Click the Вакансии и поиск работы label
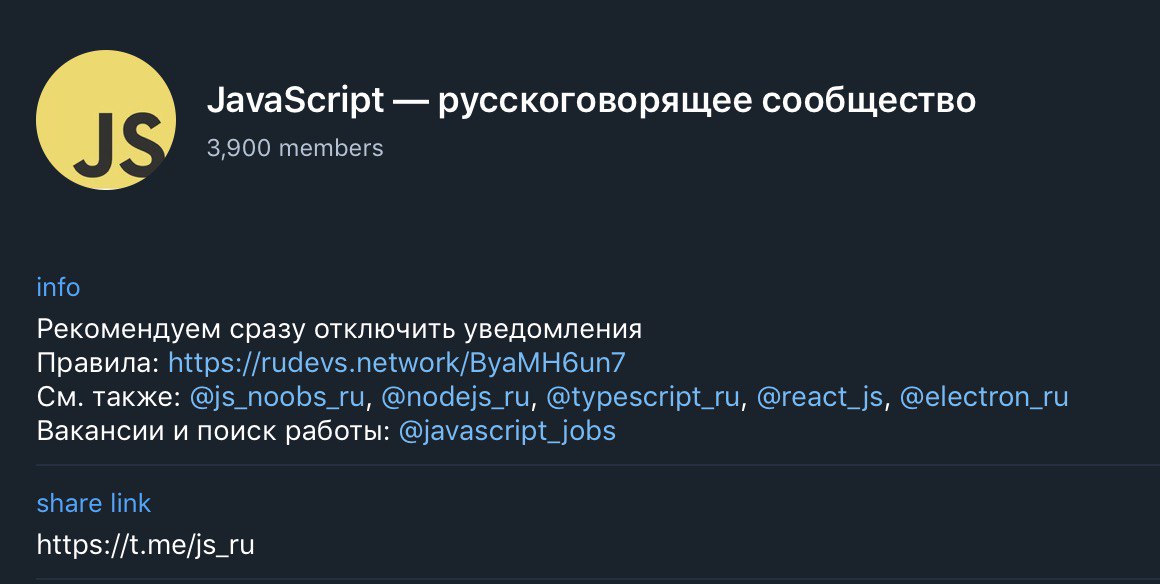 (x=213, y=432)
